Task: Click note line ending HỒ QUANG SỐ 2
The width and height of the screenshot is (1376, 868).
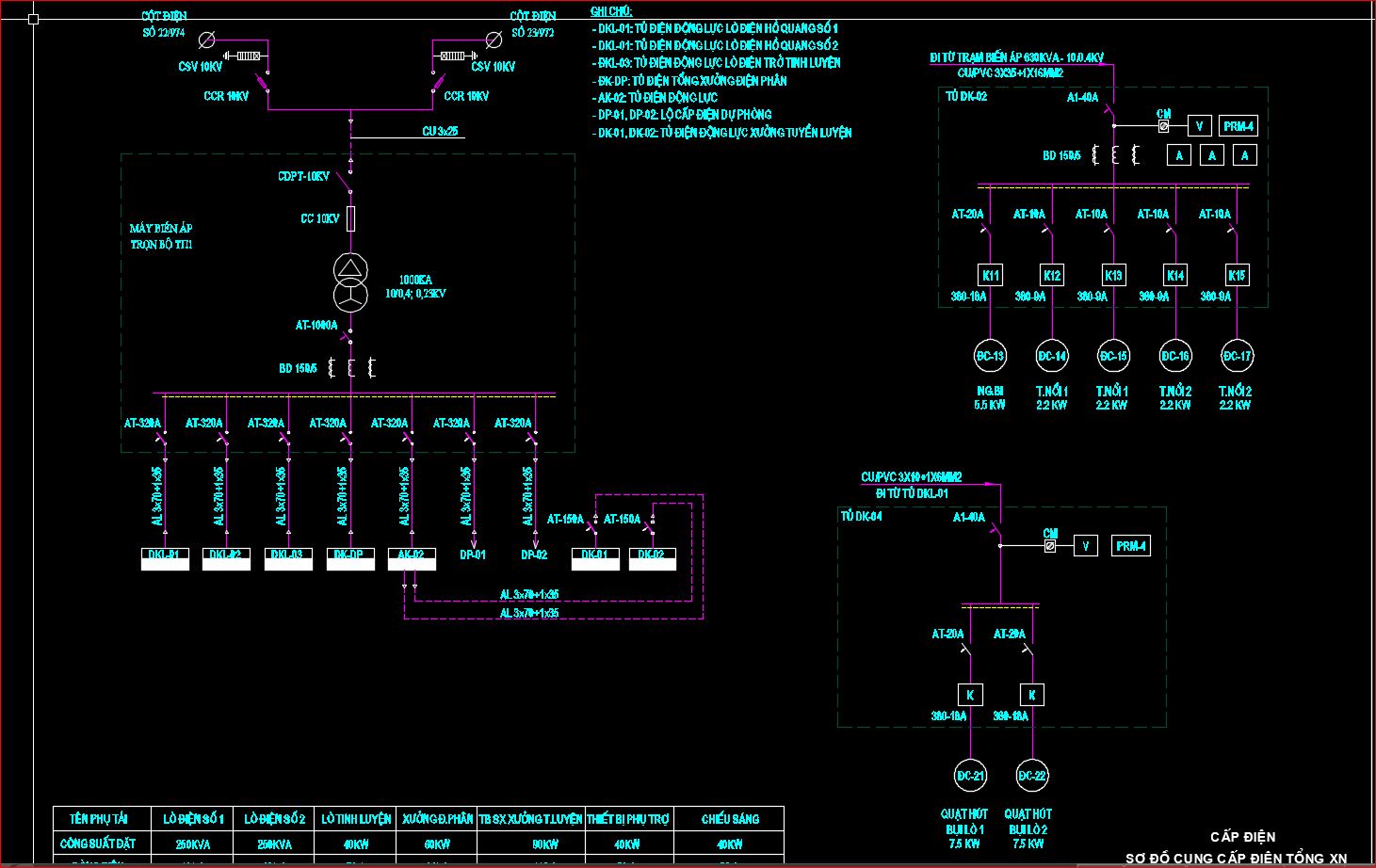Action: 716,45
